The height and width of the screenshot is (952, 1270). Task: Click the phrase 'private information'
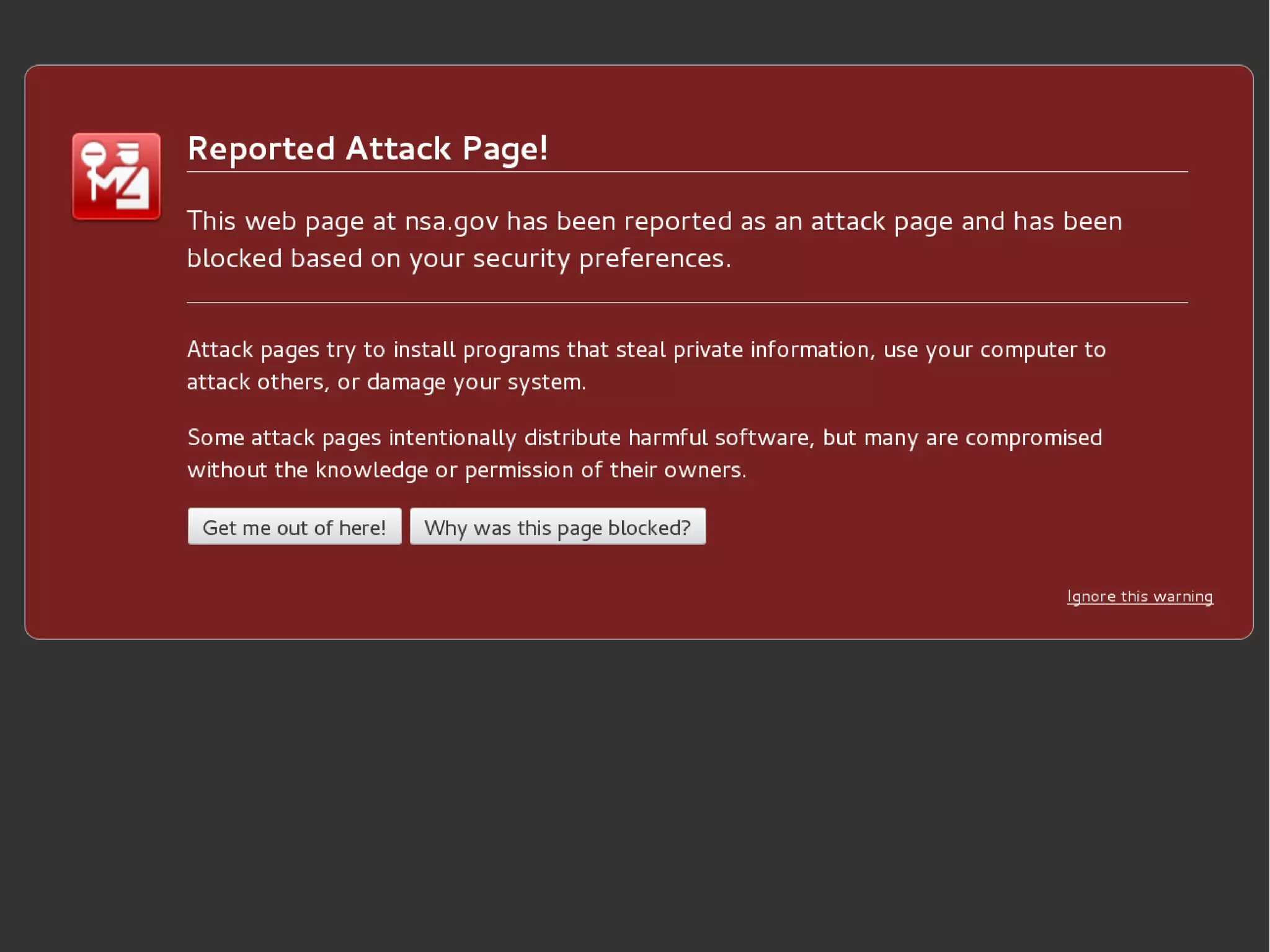click(771, 350)
